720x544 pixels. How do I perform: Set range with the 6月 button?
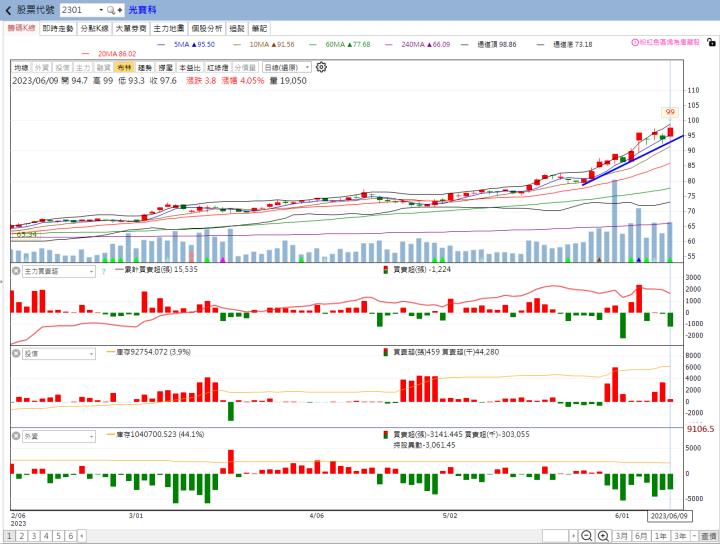click(641, 536)
